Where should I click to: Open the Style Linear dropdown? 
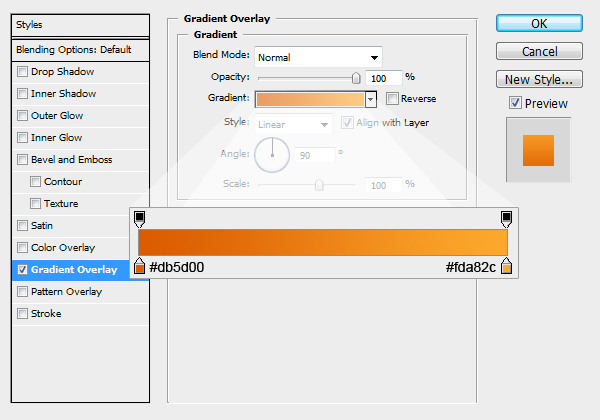293,124
